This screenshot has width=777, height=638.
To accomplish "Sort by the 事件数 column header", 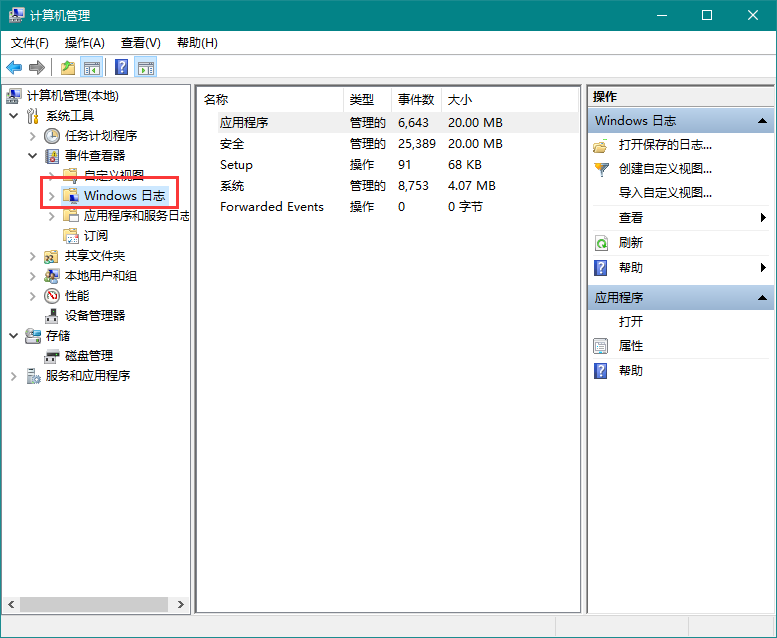I will (x=416, y=100).
